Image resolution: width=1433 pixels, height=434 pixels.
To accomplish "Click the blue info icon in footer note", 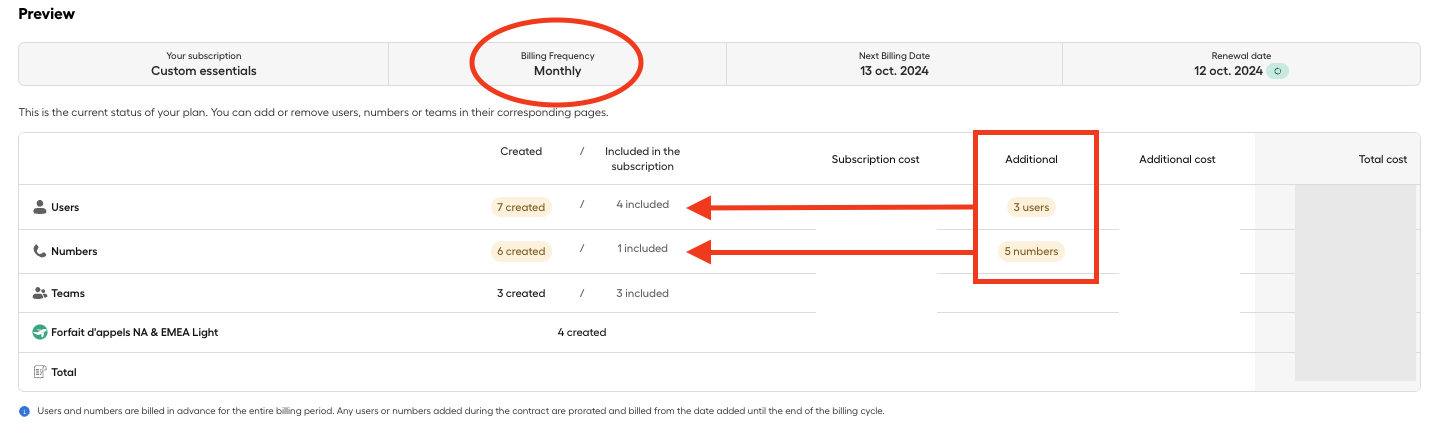I will coord(24,411).
